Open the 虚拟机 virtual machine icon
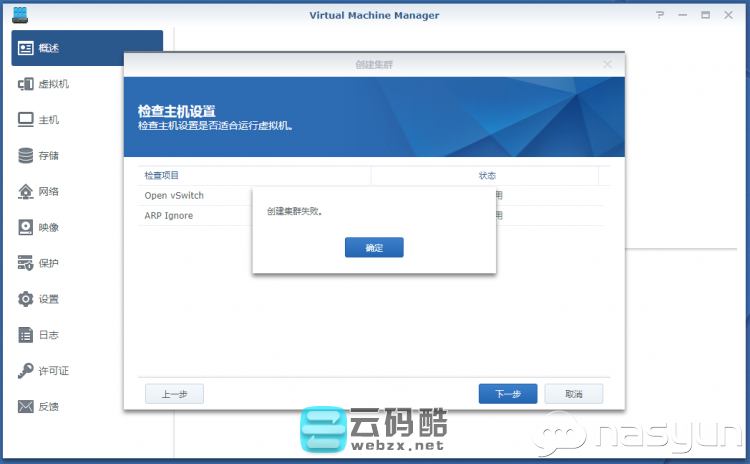The width and height of the screenshot is (750, 464). (x=26, y=84)
